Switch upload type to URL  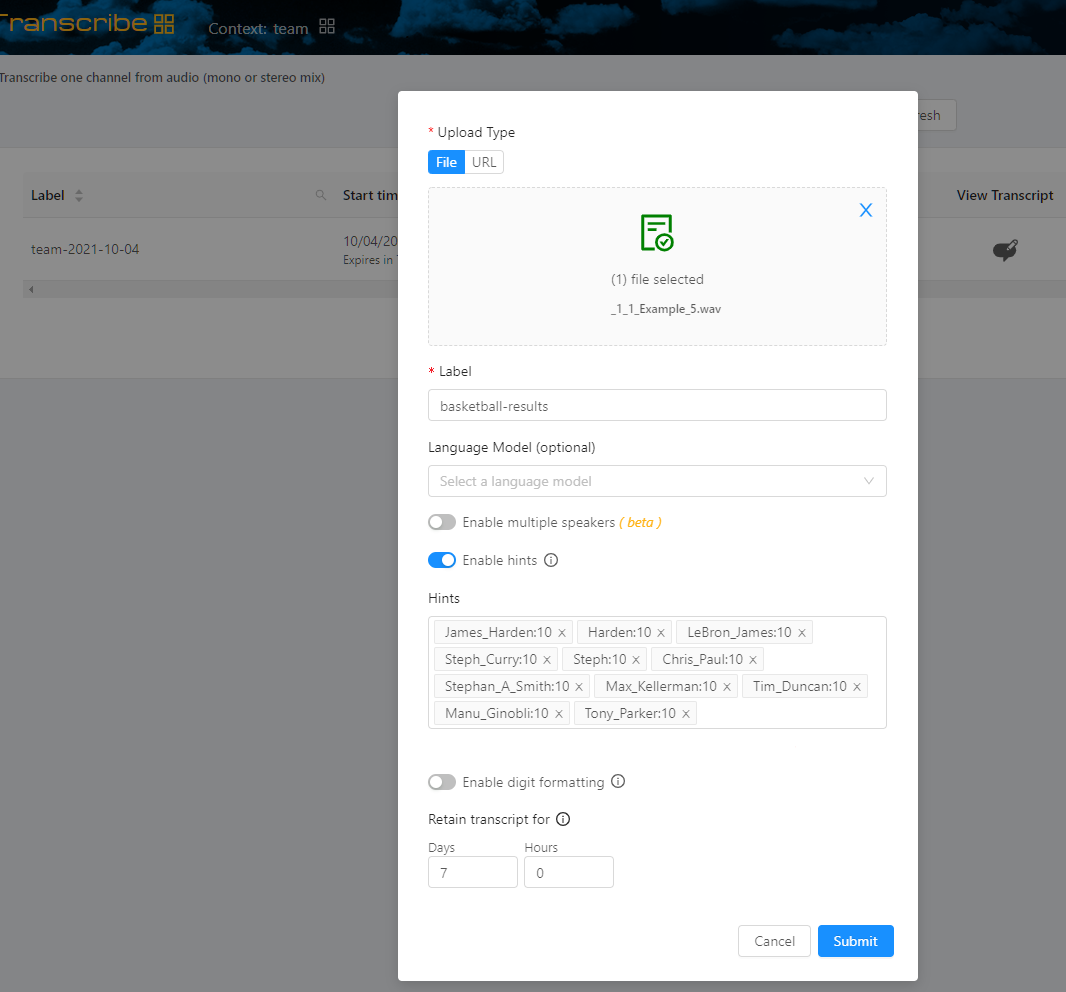tap(484, 161)
